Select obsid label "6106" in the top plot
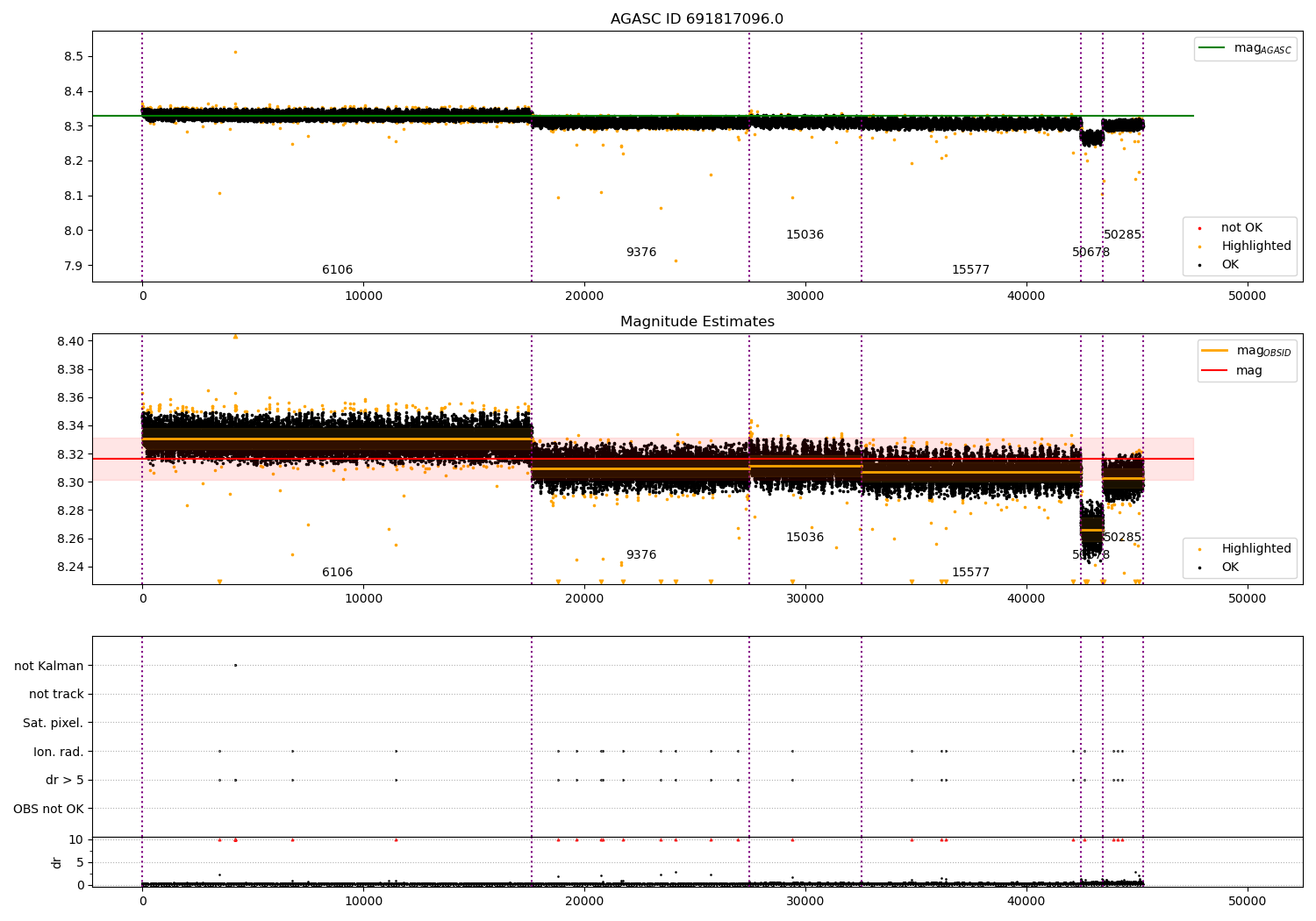 (337, 270)
